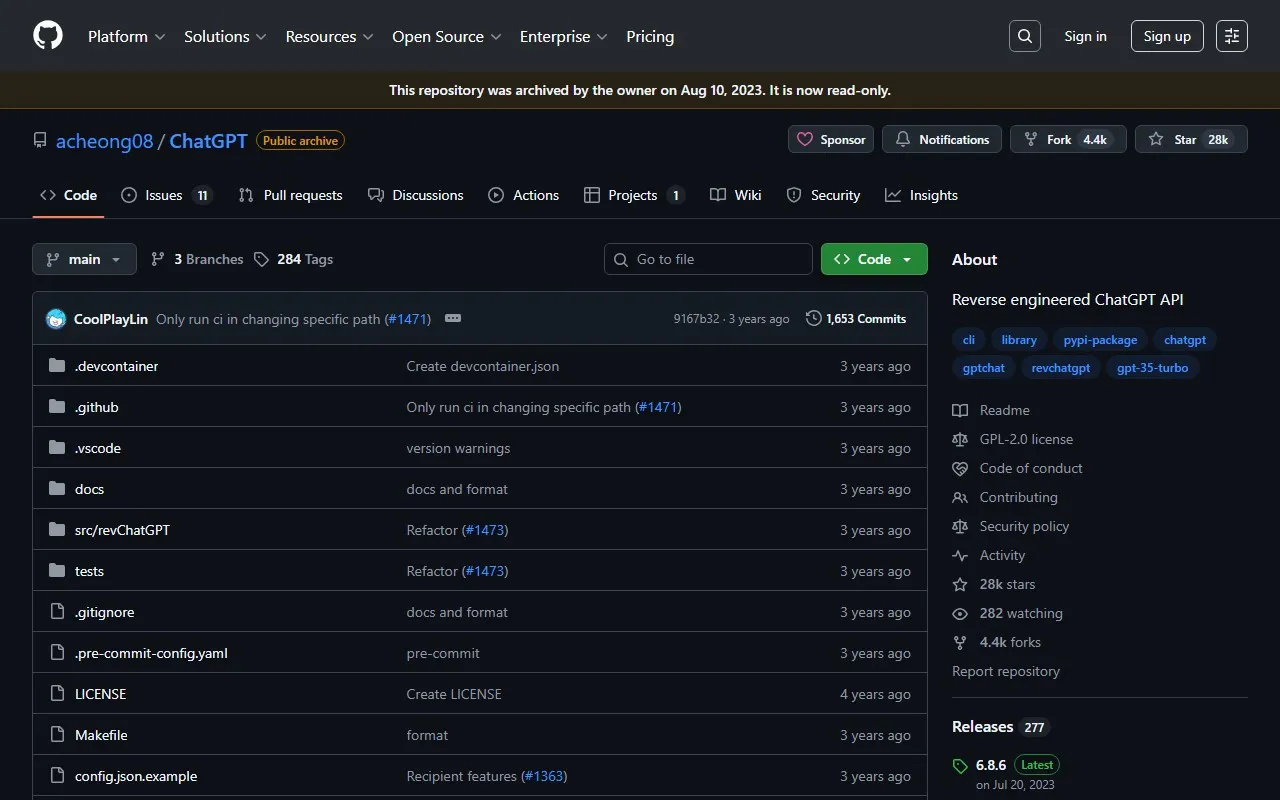
Task: Open the search magnifier button
Action: click(x=1024, y=36)
